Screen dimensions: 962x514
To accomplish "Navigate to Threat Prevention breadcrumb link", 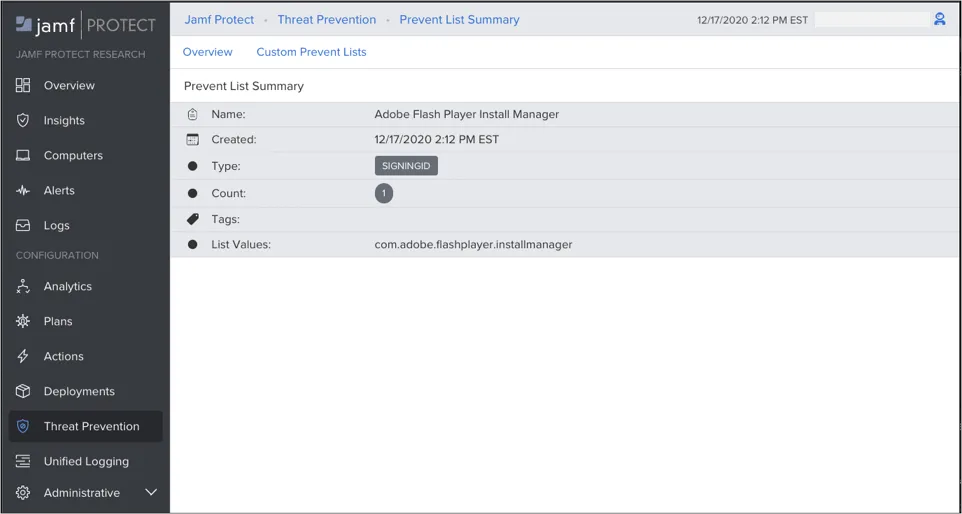I will [326, 19].
